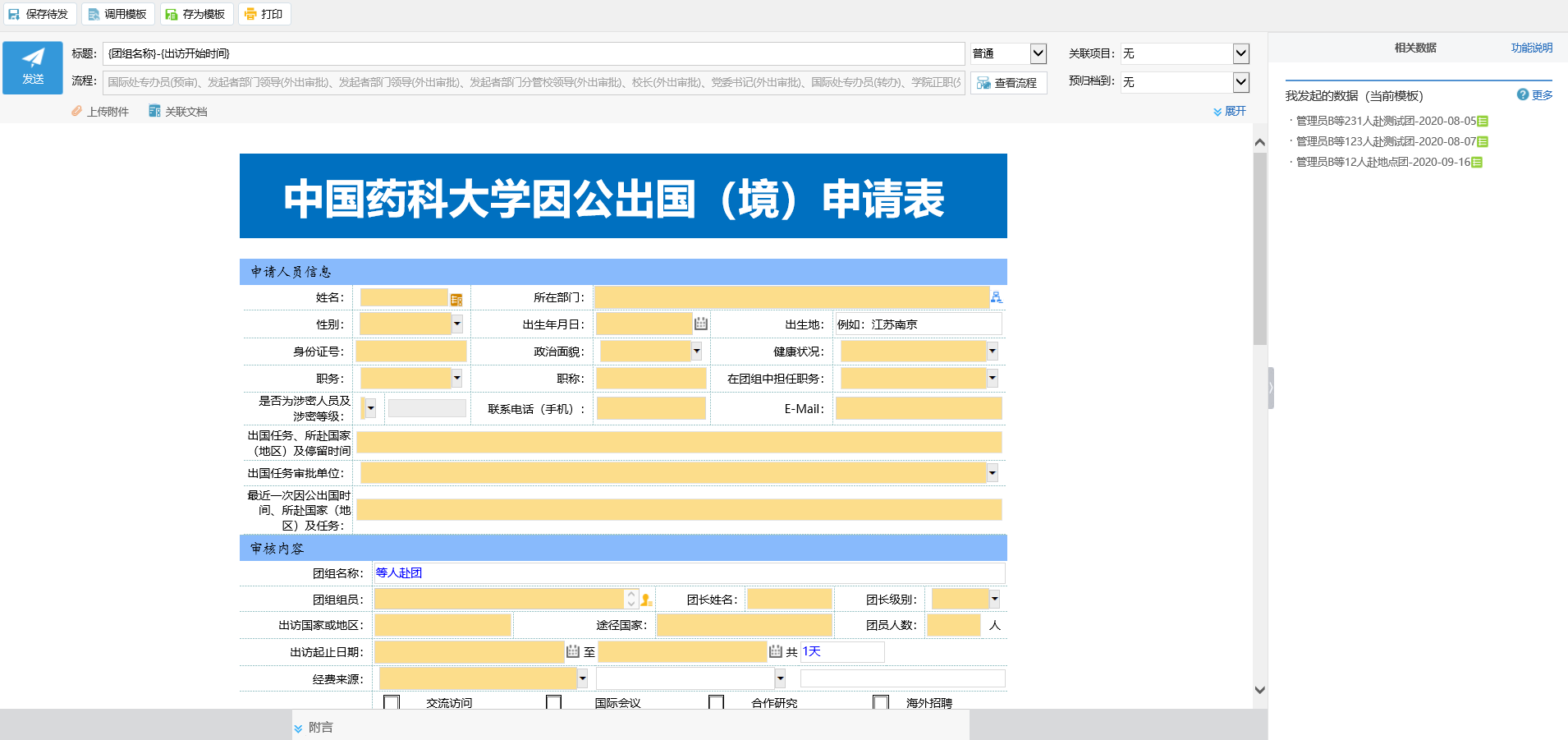Screen dimensions: 1568x740
Task: Click the 更多 link in my data
Action: pos(1541,95)
